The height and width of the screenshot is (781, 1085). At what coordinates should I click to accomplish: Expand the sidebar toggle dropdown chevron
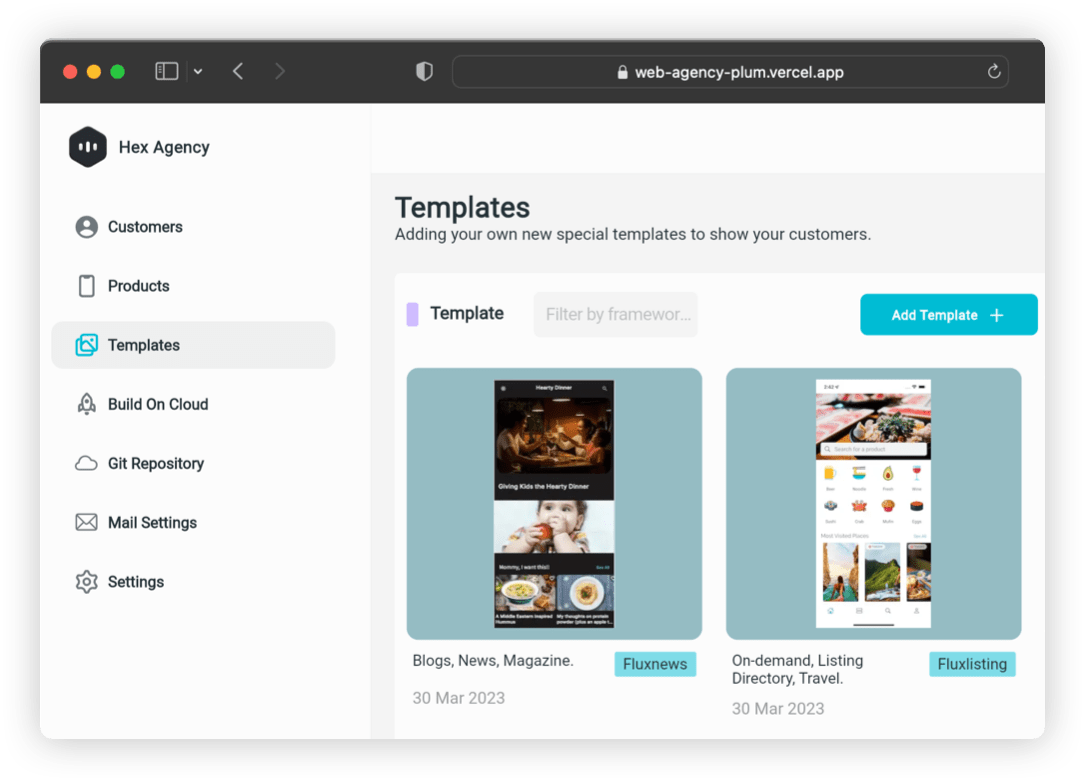tap(197, 71)
